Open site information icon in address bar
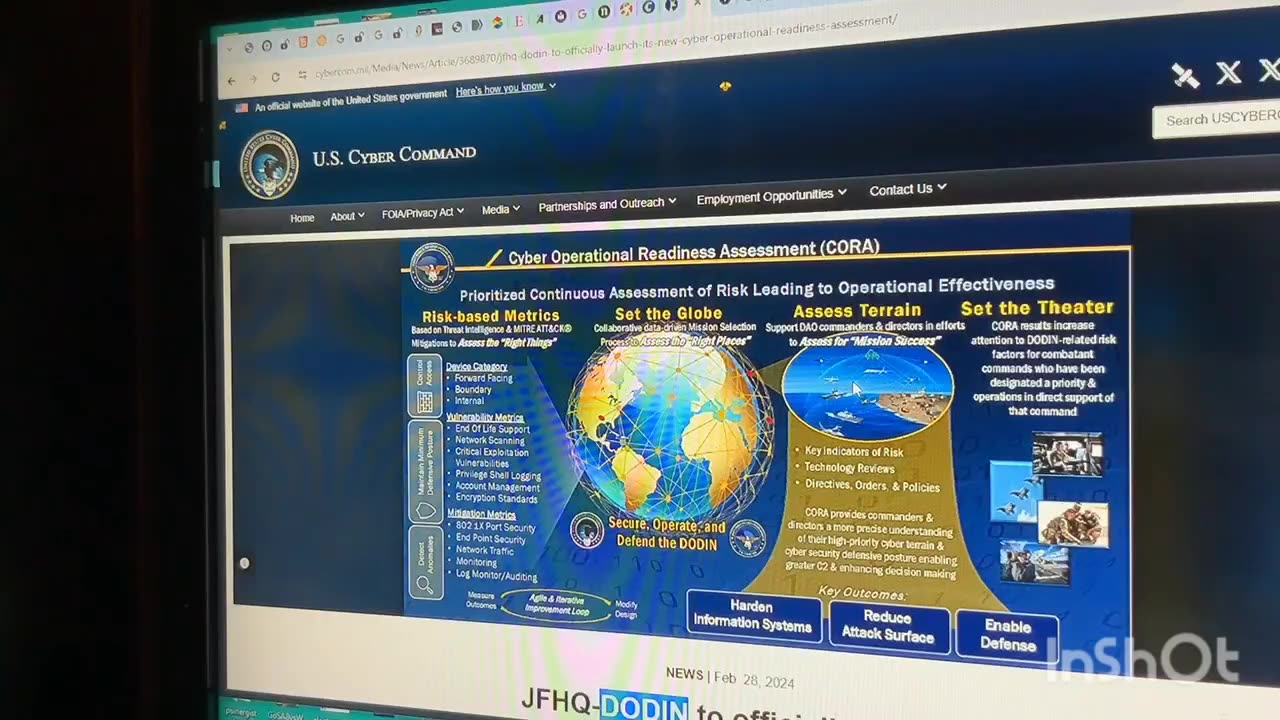The image size is (1280, 720). (x=302, y=75)
